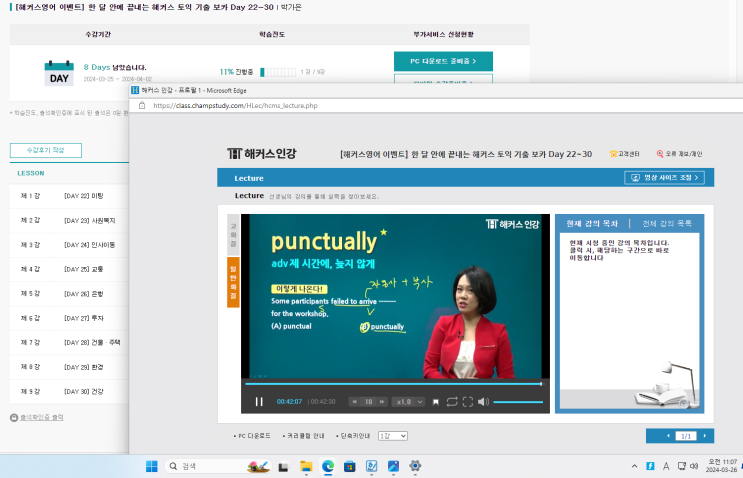
Task: Open the x1.0 playback speed dropdown
Action: tap(409, 402)
